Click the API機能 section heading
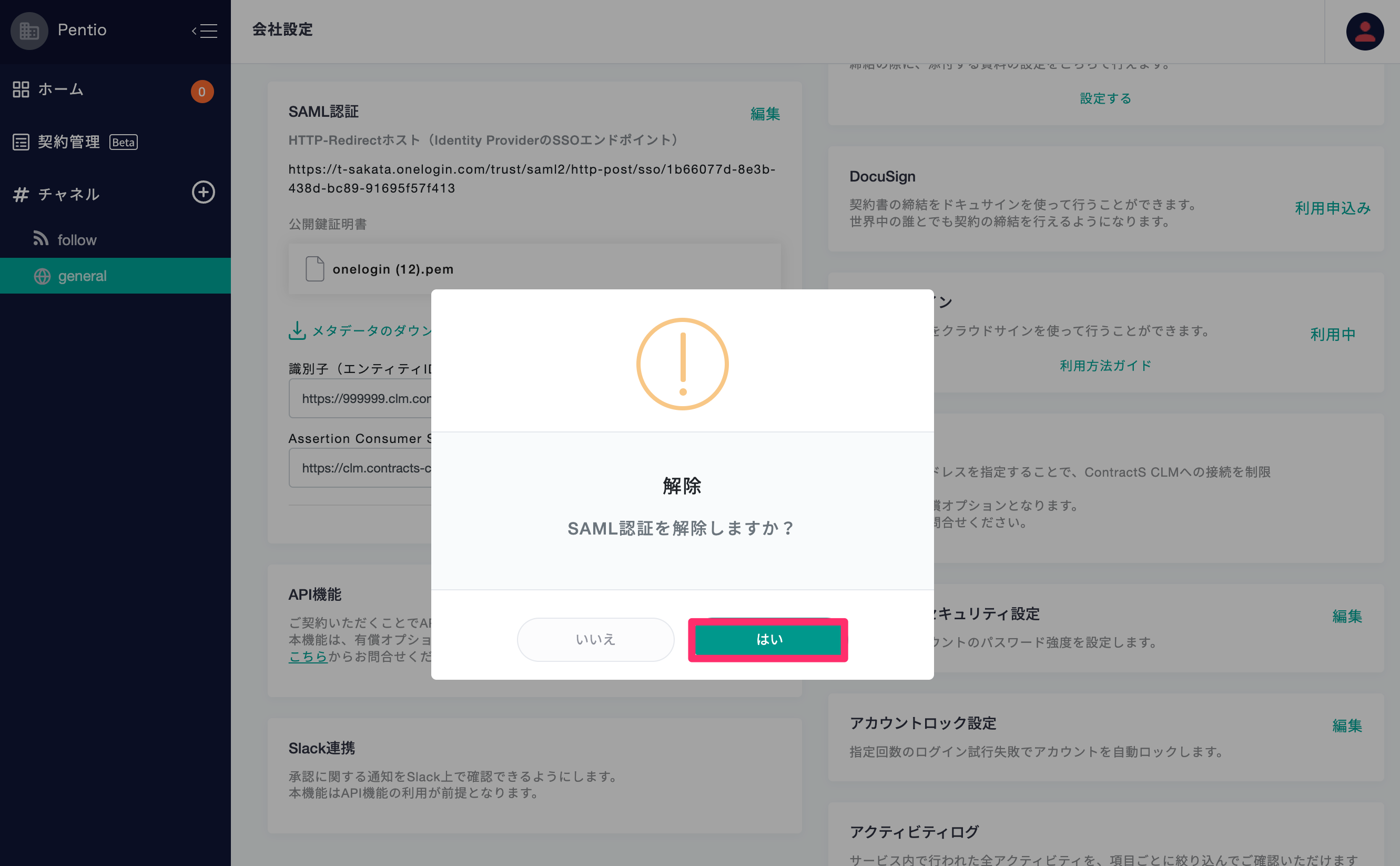Screen dimensions: 1400x866 315,595
